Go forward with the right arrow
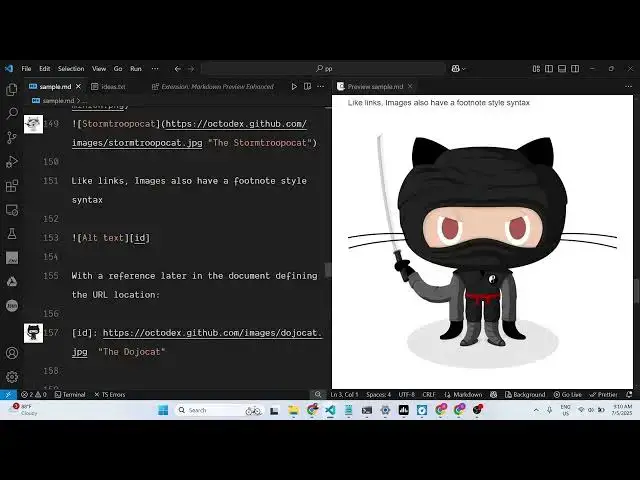This screenshot has width=640, height=480. pos(191,69)
